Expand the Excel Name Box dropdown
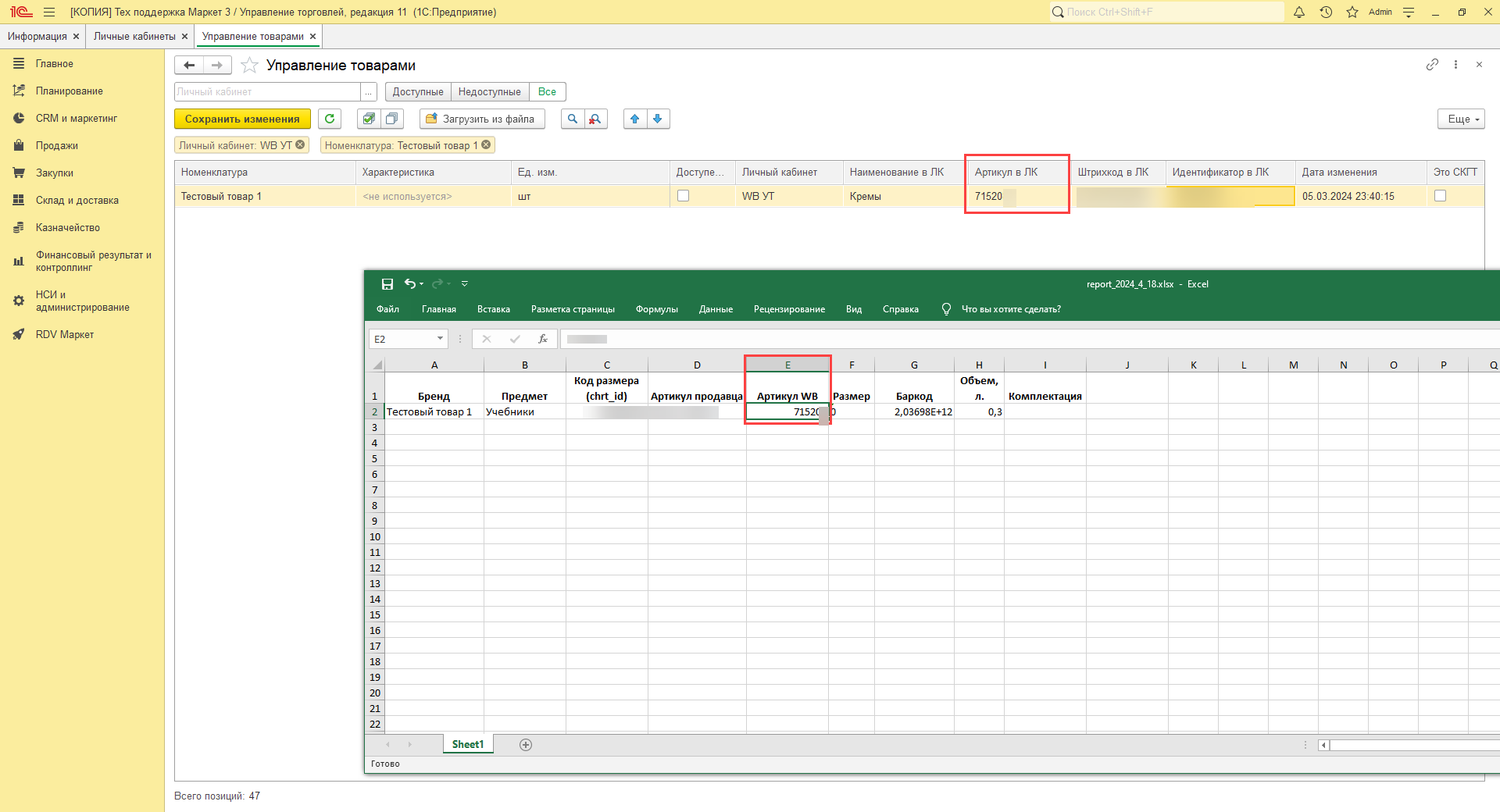The height and width of the screenshot is (812, 1500). click(440, 339)
